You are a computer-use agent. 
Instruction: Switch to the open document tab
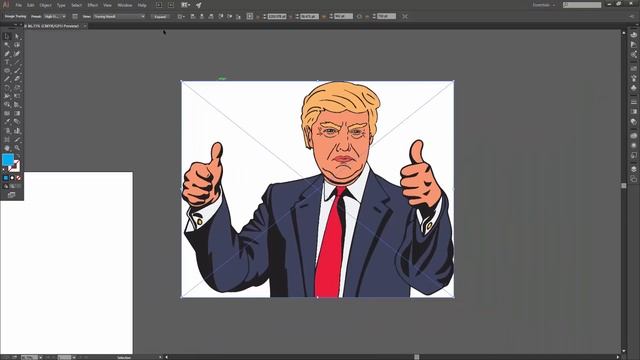pyautogui.click(x=52, y=26)
